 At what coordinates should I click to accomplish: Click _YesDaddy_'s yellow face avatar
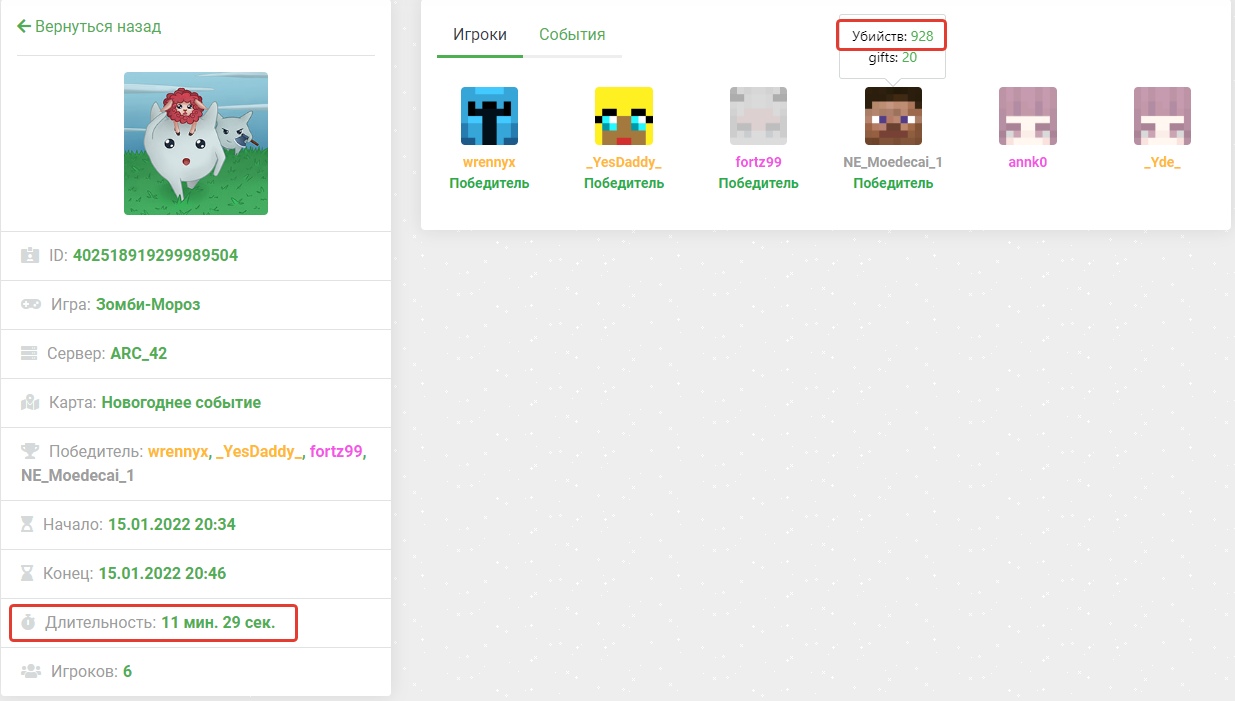[x=623, y=115]
